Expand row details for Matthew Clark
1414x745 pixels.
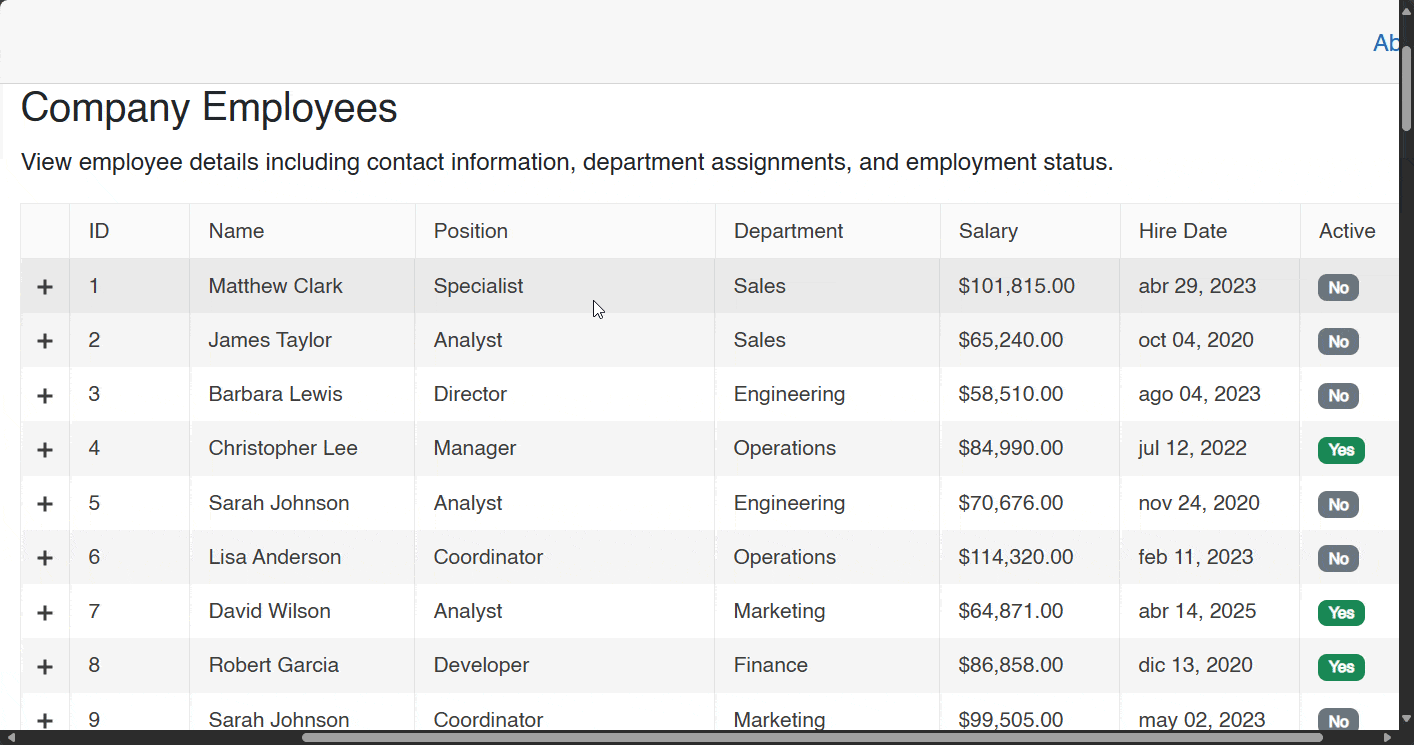coord(45,287)
